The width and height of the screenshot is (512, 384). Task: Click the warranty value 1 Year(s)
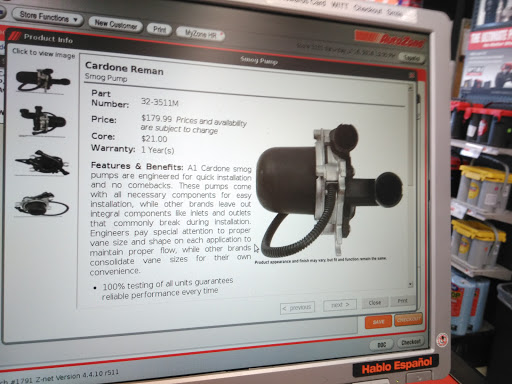pyautogui.click(x=157, y=150)
